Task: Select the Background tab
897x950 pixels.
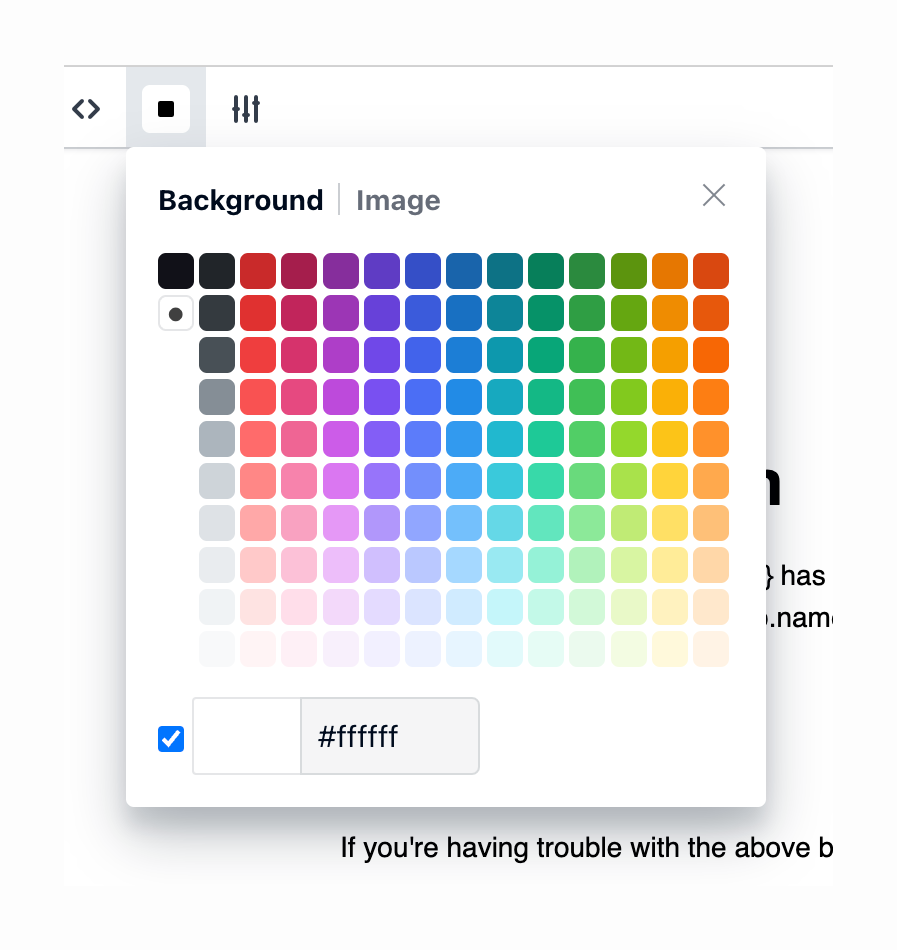Action: [240, 200]
